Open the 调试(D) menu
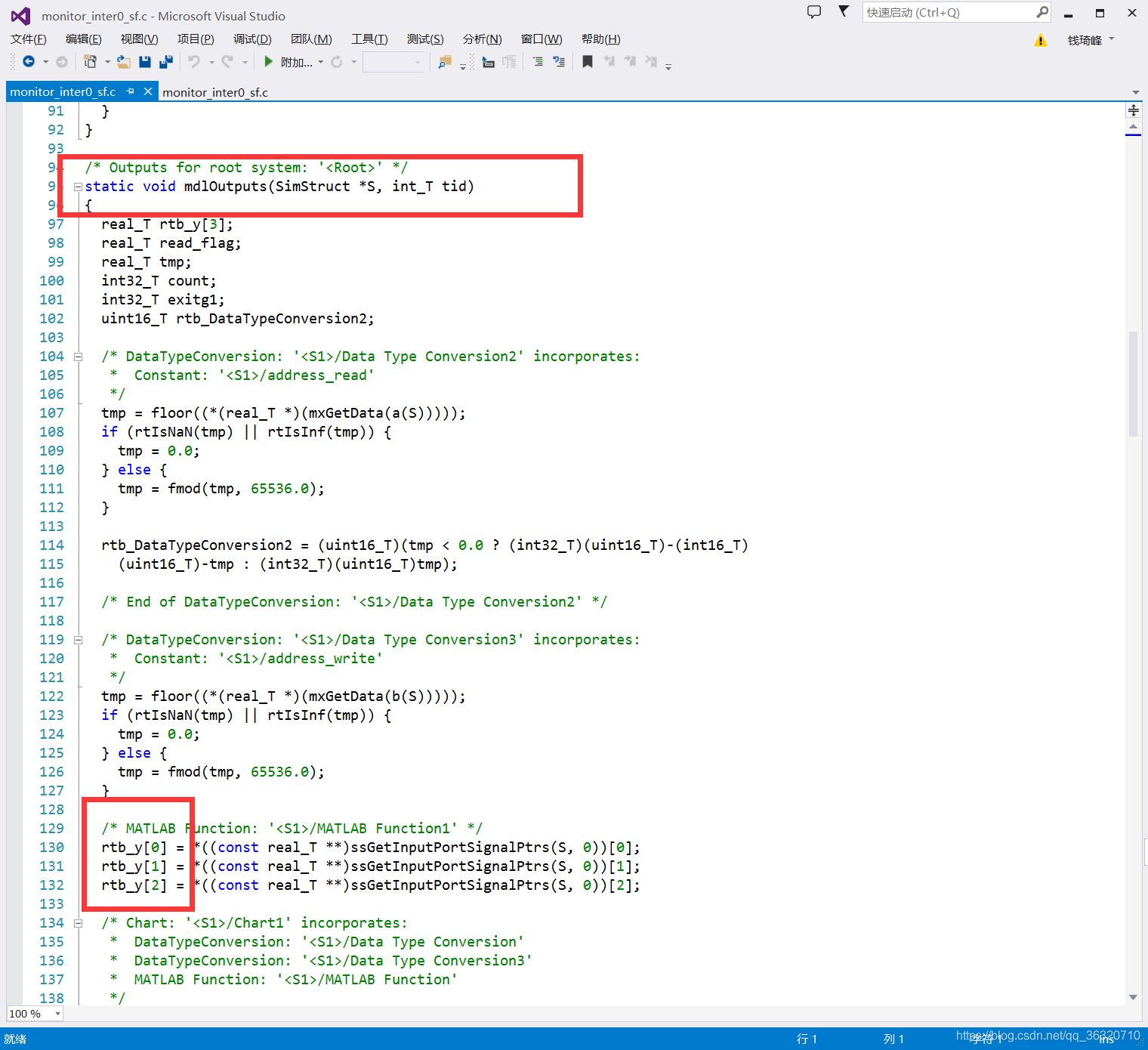 coord(252,39)
